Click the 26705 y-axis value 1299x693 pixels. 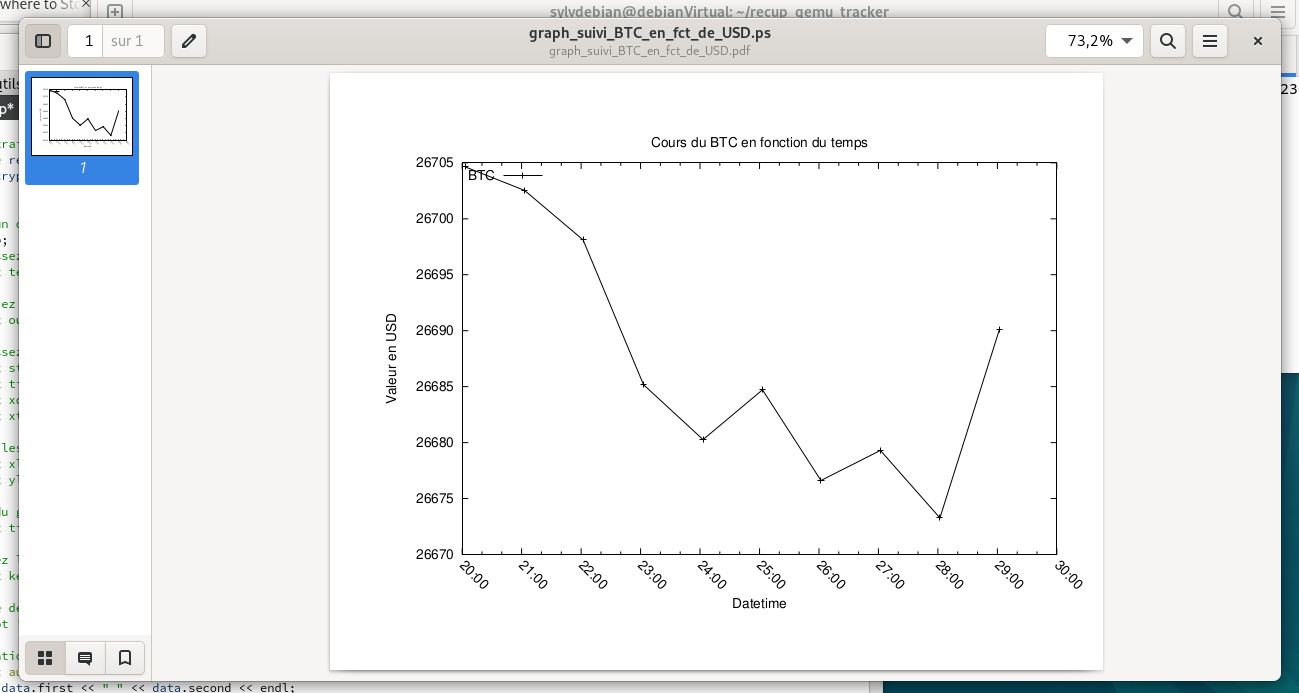pos(434,163)
